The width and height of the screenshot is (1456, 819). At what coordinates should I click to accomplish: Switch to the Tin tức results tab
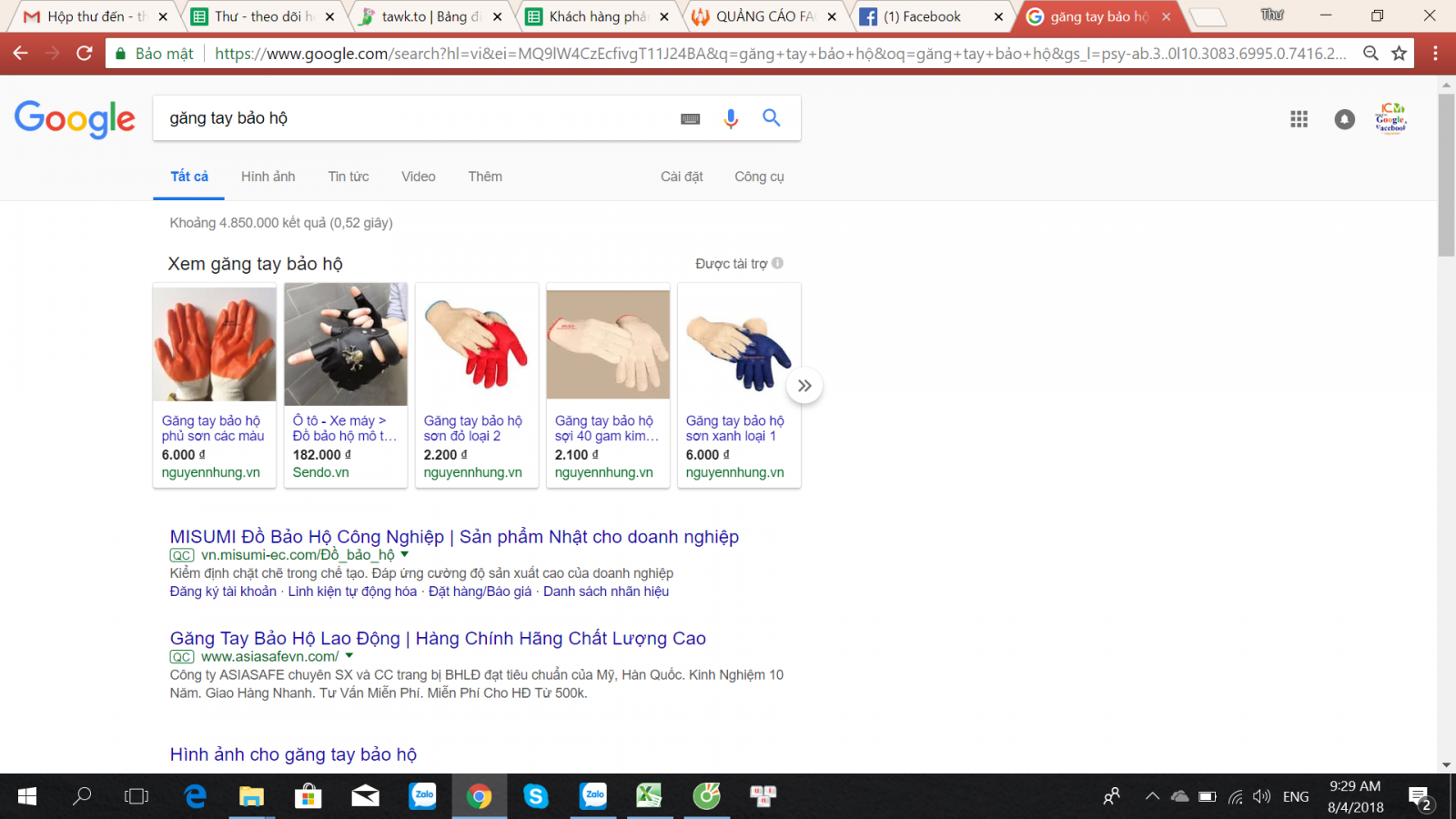[x=349, y=177]
